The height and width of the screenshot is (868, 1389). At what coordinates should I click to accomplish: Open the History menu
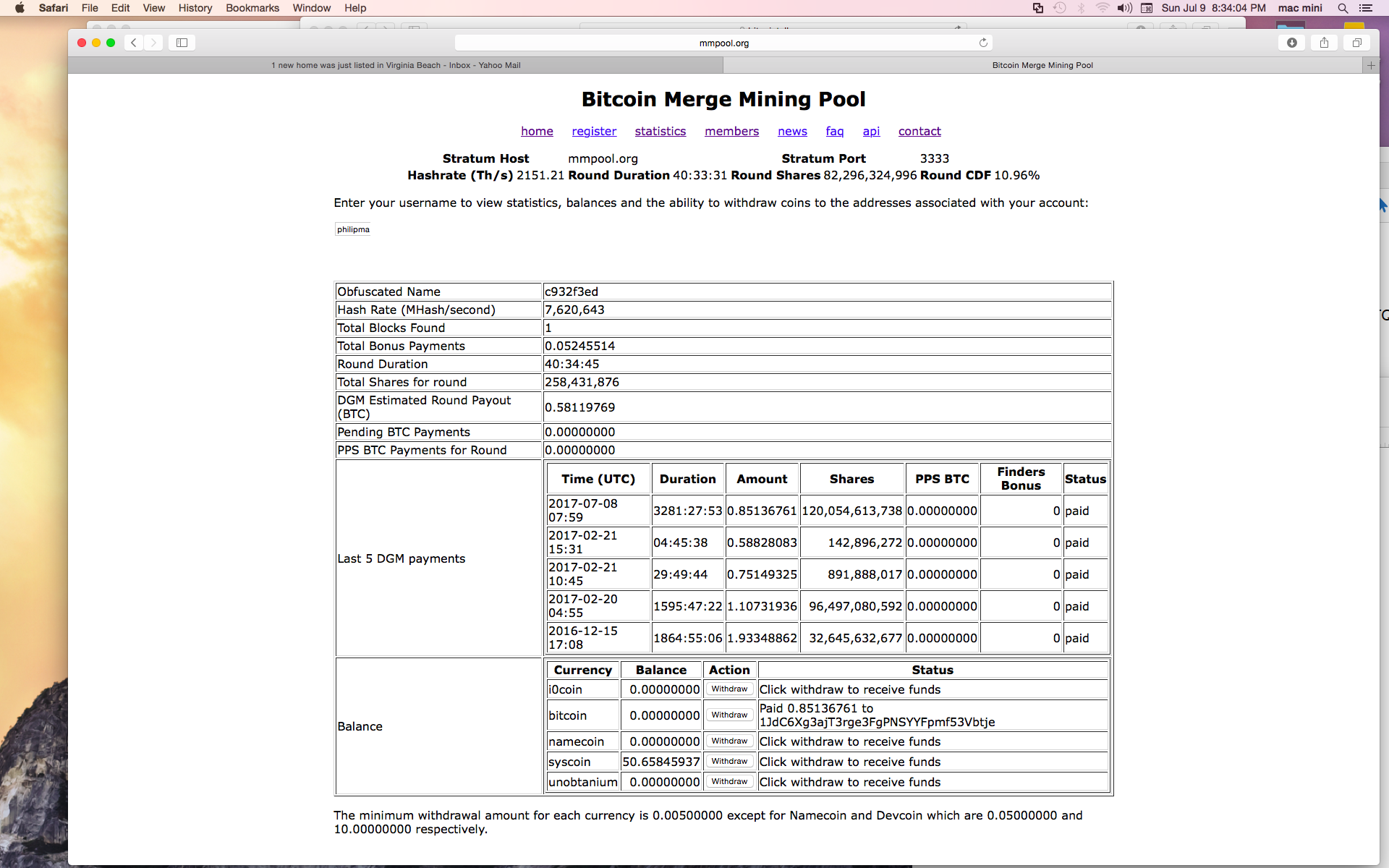(x=195, y=8)
